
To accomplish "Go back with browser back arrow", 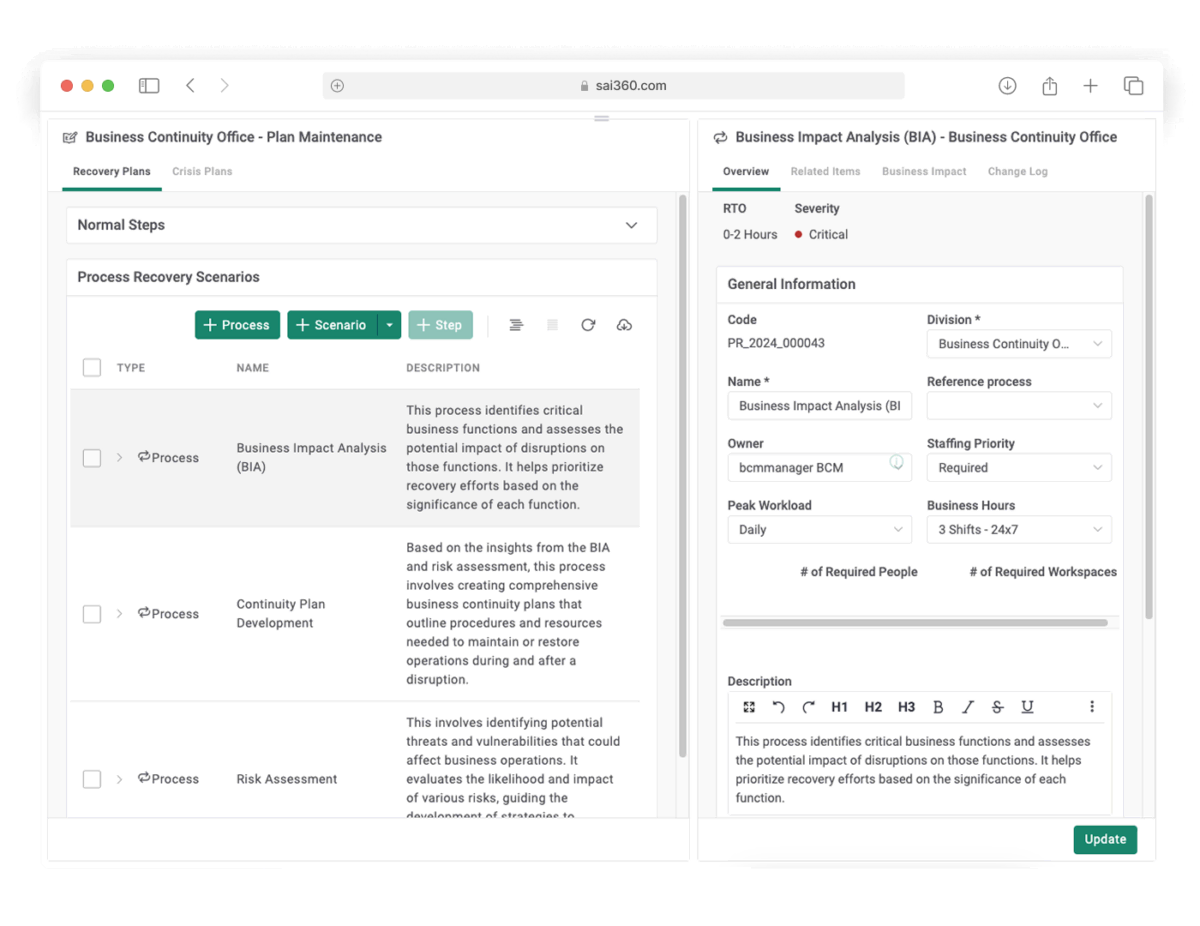I will click(190, 86).
